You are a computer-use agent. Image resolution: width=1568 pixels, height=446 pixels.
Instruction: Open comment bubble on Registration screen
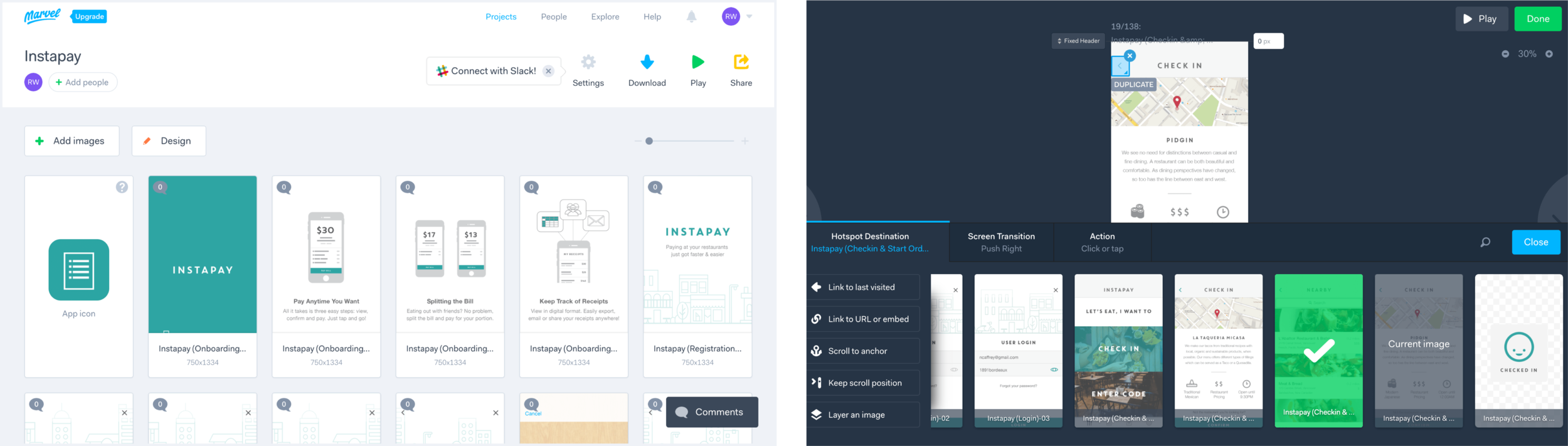point(655,188)
